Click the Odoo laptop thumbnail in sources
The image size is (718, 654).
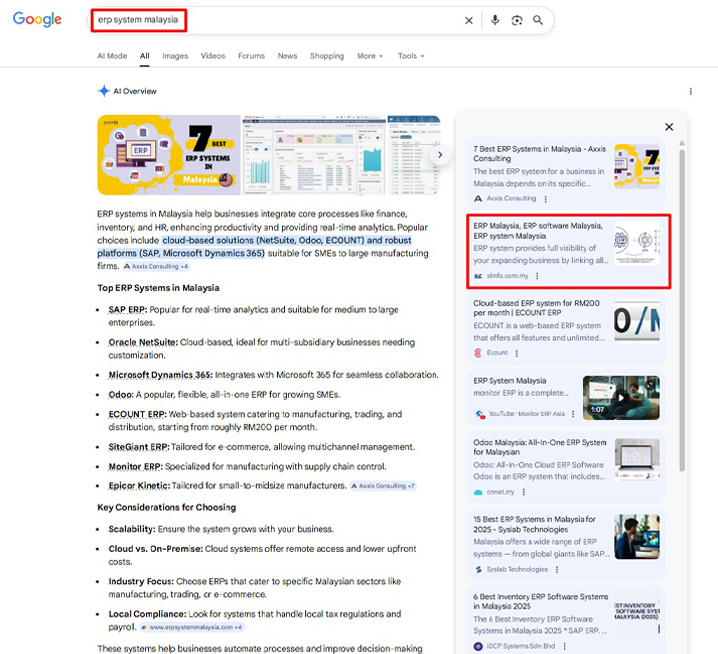pyautogui.click(x=637, y=459)
